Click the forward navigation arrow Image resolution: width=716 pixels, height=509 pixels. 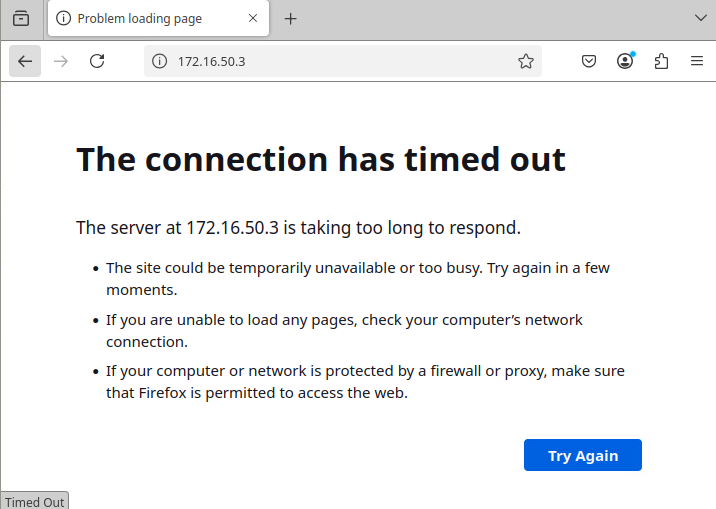click(61, 61)
